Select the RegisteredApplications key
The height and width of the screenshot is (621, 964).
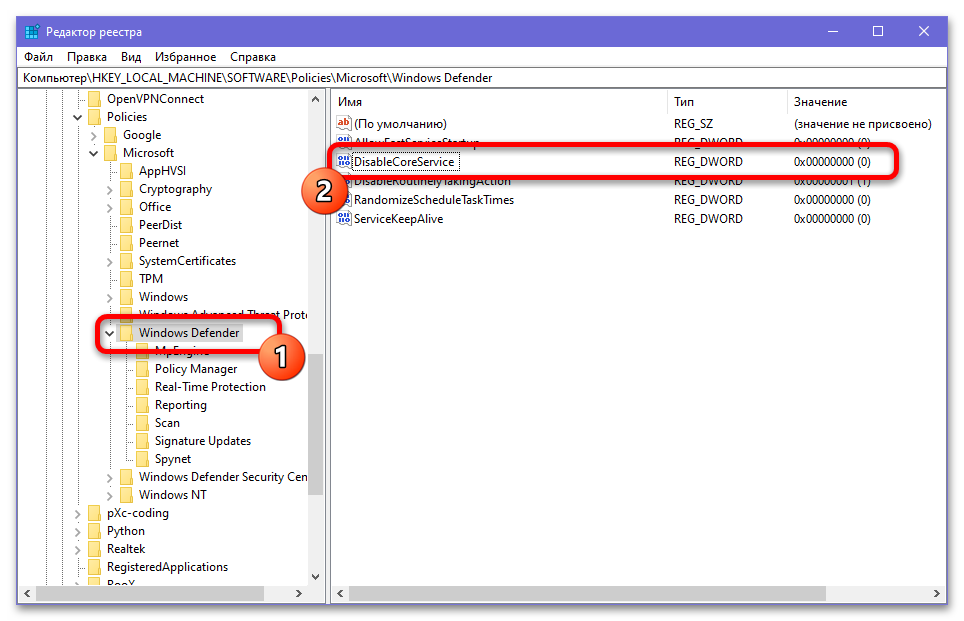click(x=167, y=567)
